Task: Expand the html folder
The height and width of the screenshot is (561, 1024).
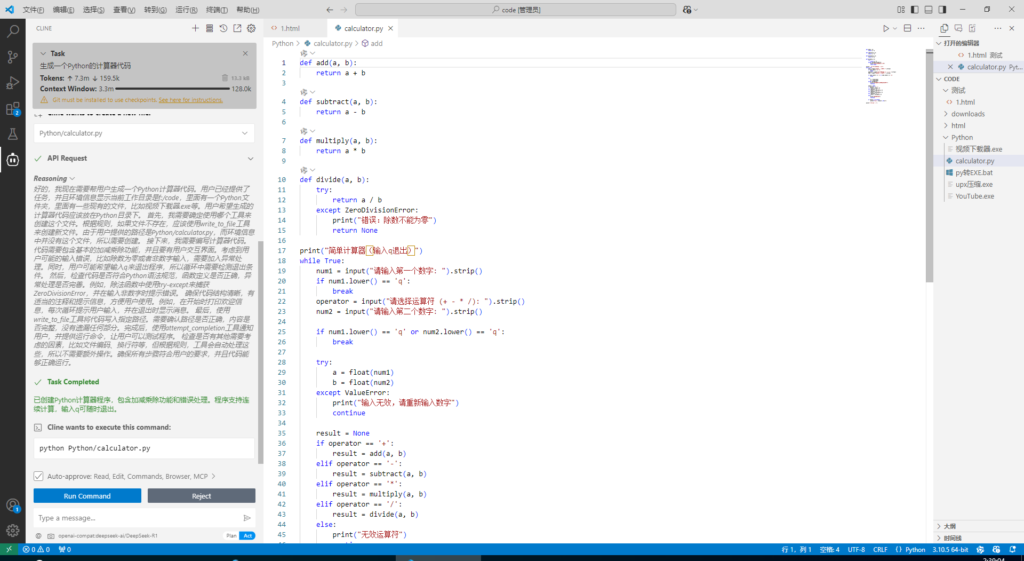Action: pyautogui.click(x=958, y=125)
